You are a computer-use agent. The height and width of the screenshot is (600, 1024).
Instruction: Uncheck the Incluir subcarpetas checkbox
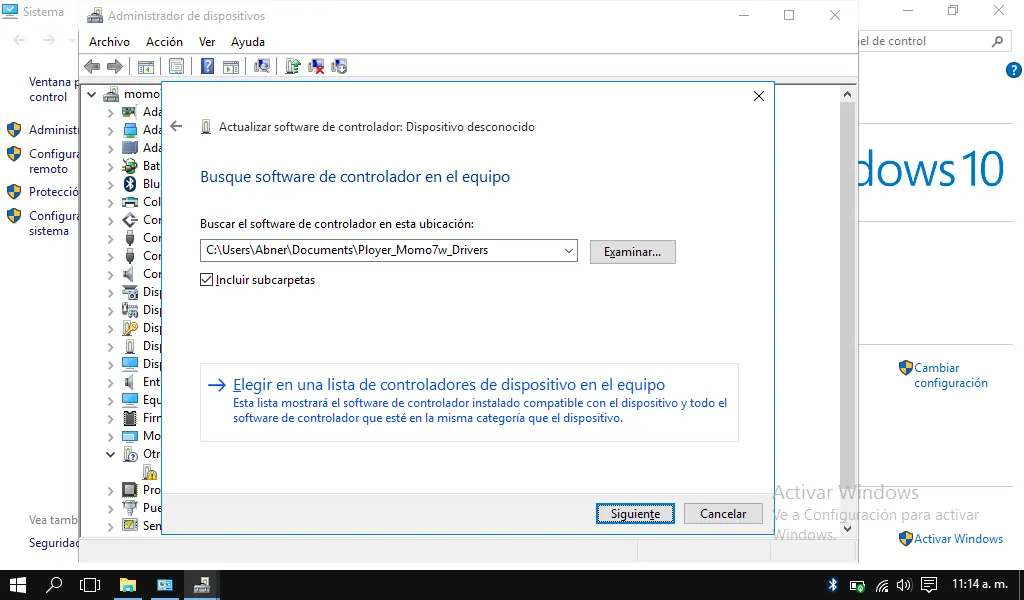tap(206, 280)
